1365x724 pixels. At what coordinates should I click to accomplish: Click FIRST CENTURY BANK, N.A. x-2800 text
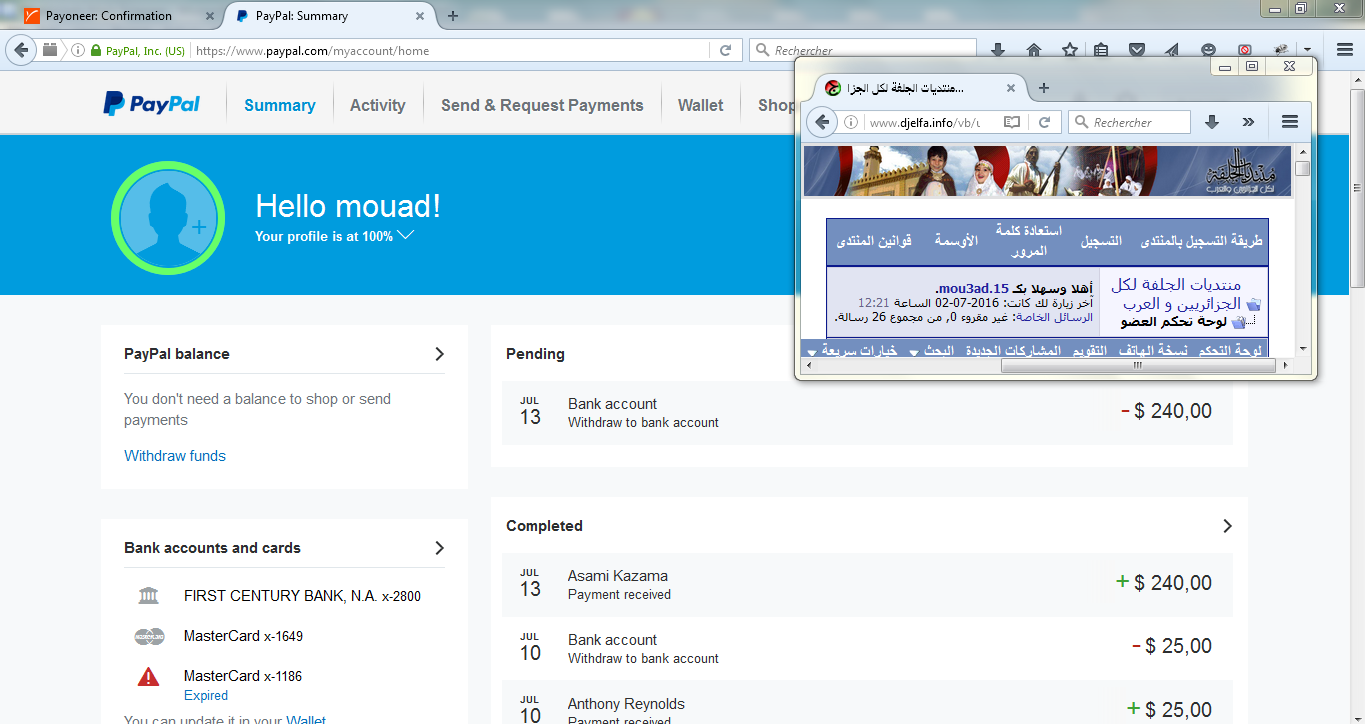click(x=302, y=596)
